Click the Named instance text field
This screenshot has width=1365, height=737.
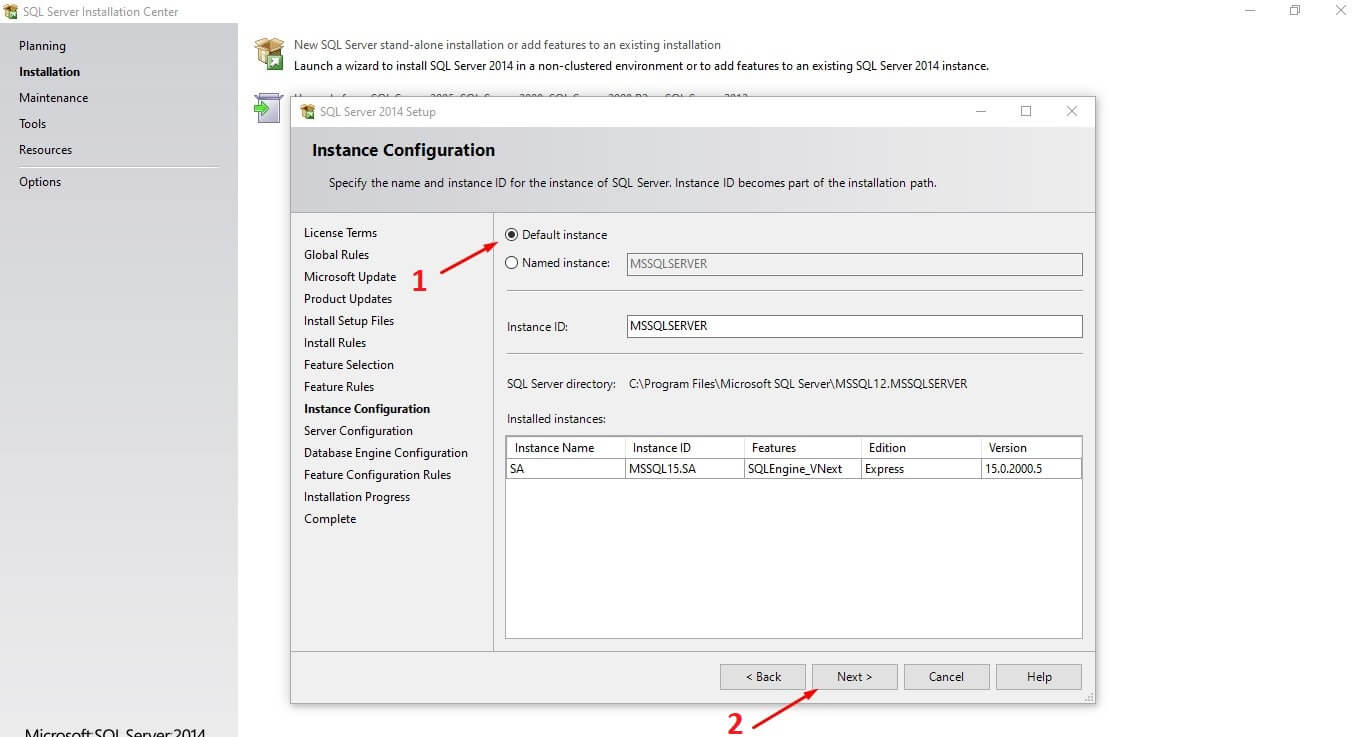pos(854,264)
